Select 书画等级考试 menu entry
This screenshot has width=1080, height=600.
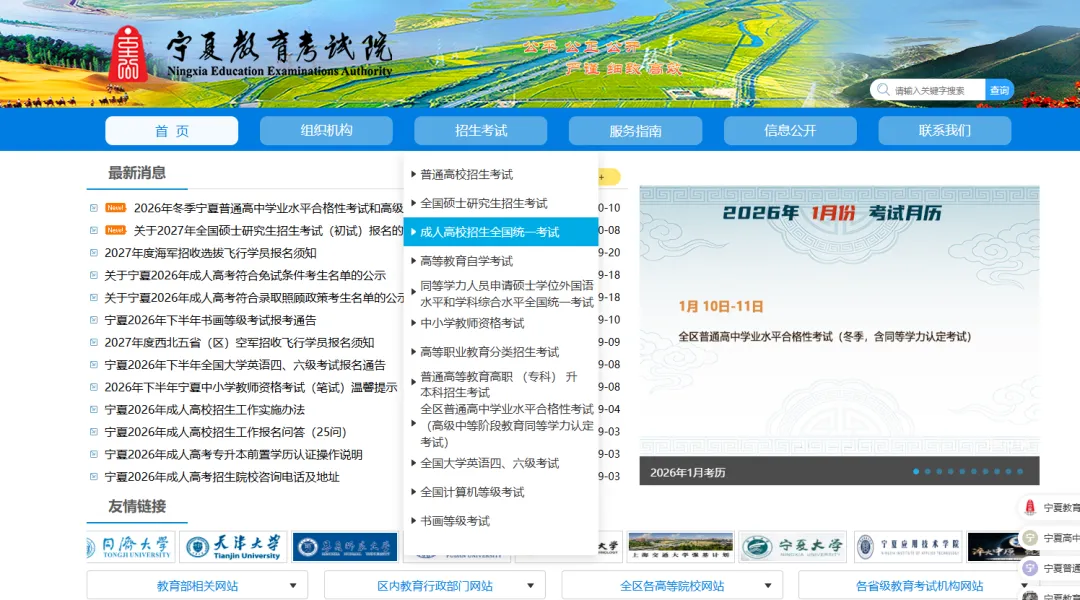[501, 521]
